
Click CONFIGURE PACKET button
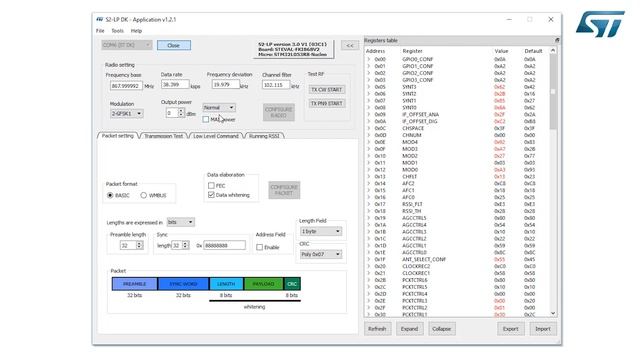tap(284, 190)
